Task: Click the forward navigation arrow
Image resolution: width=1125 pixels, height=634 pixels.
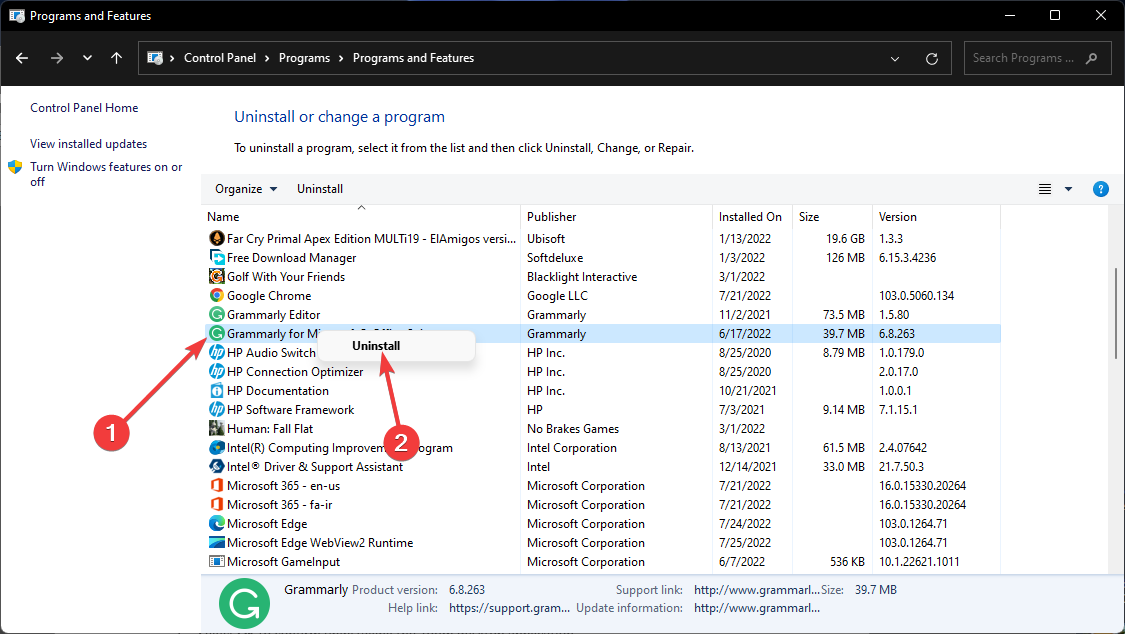Action: pos(57,58)
